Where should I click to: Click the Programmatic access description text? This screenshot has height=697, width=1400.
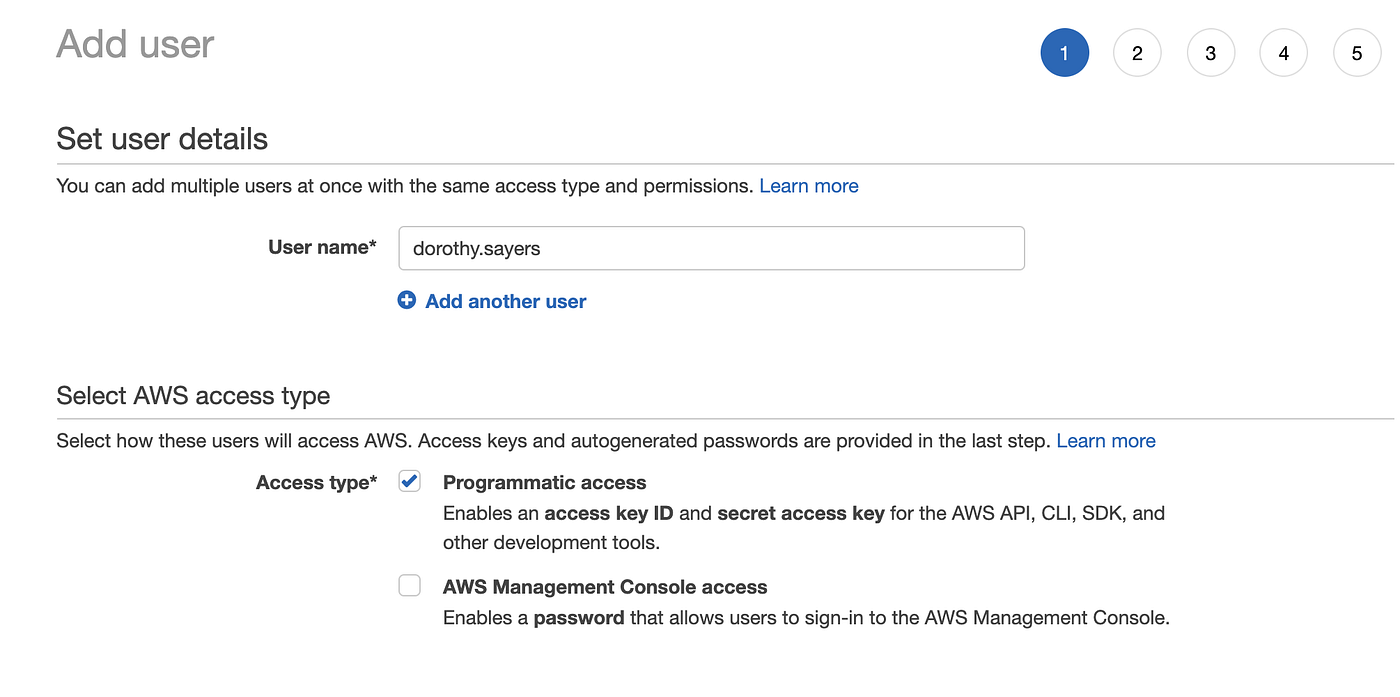click(800, 527)
